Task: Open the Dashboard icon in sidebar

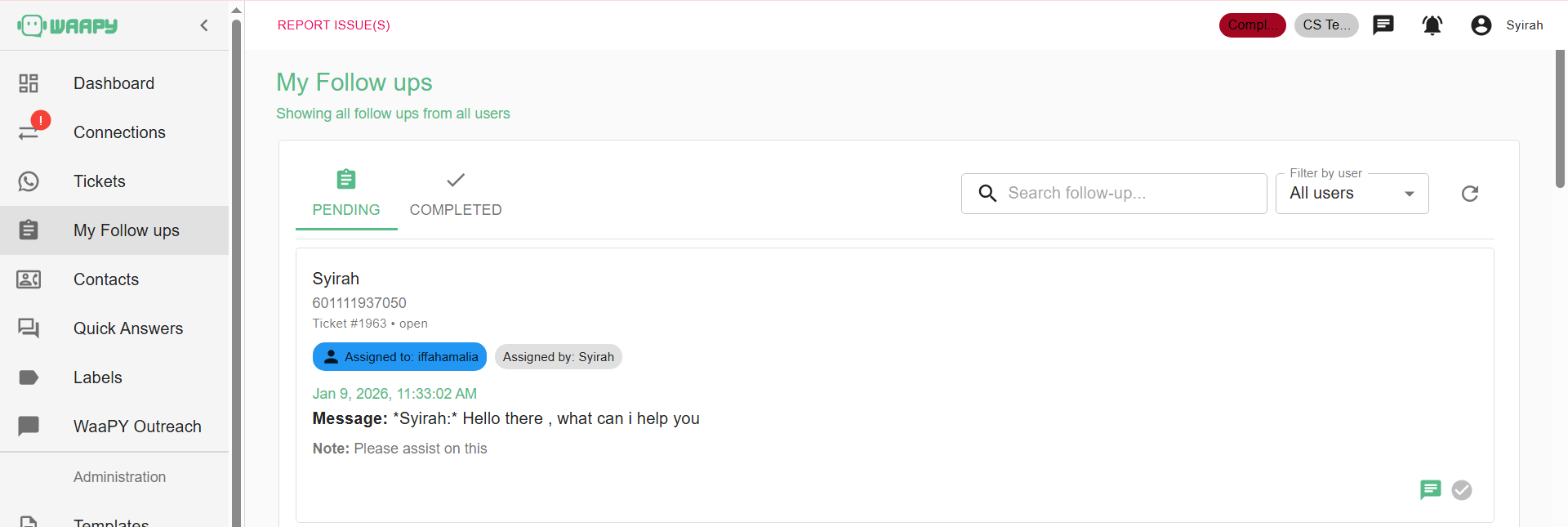Action: 29,83
